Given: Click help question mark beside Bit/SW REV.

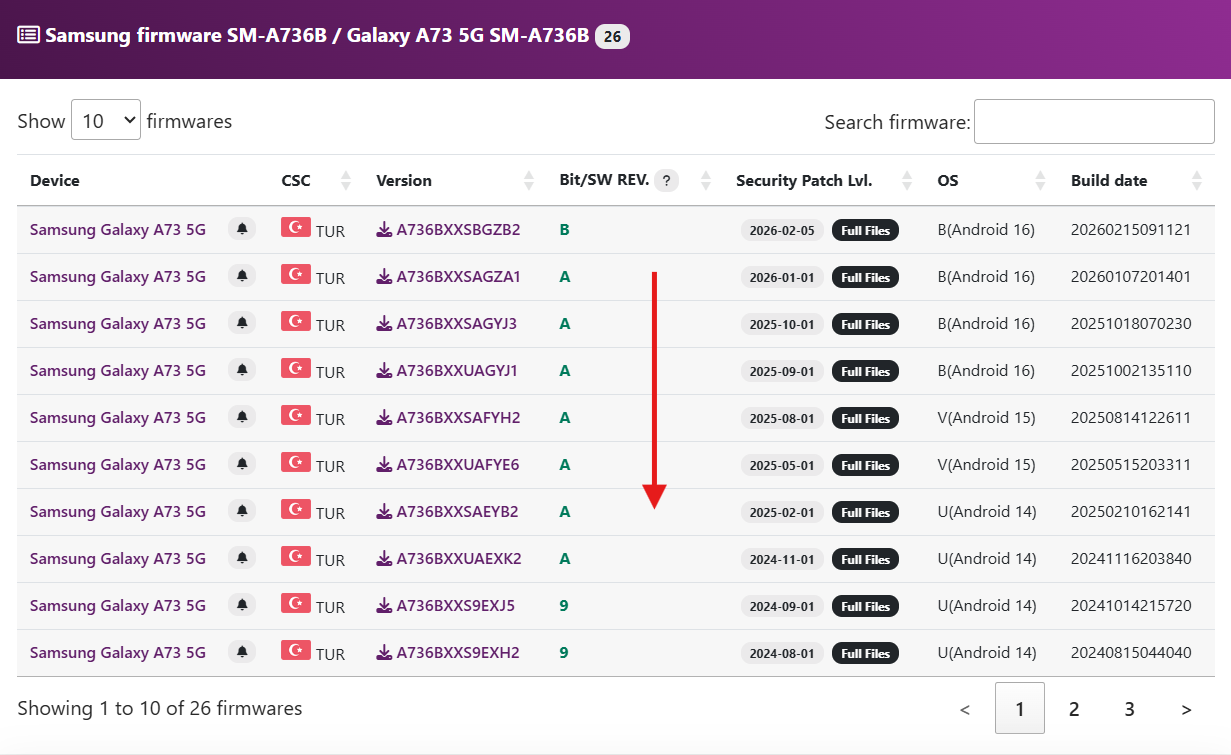Looking at the screenshot, I should [667, 181].
